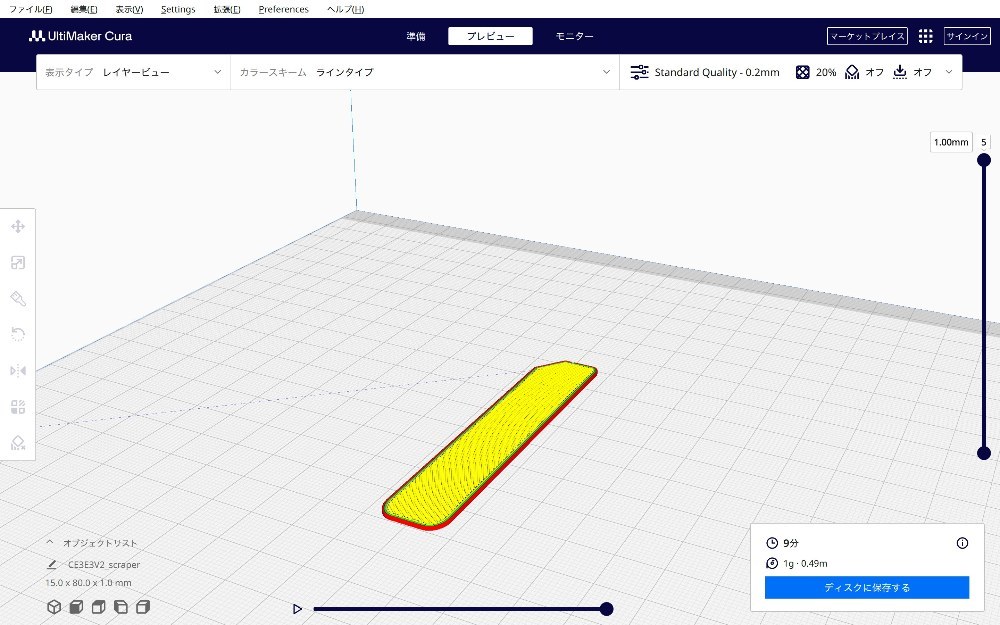Open the 拡張 menu
This screenshot has width=1000, height=625.
point(226,9)
